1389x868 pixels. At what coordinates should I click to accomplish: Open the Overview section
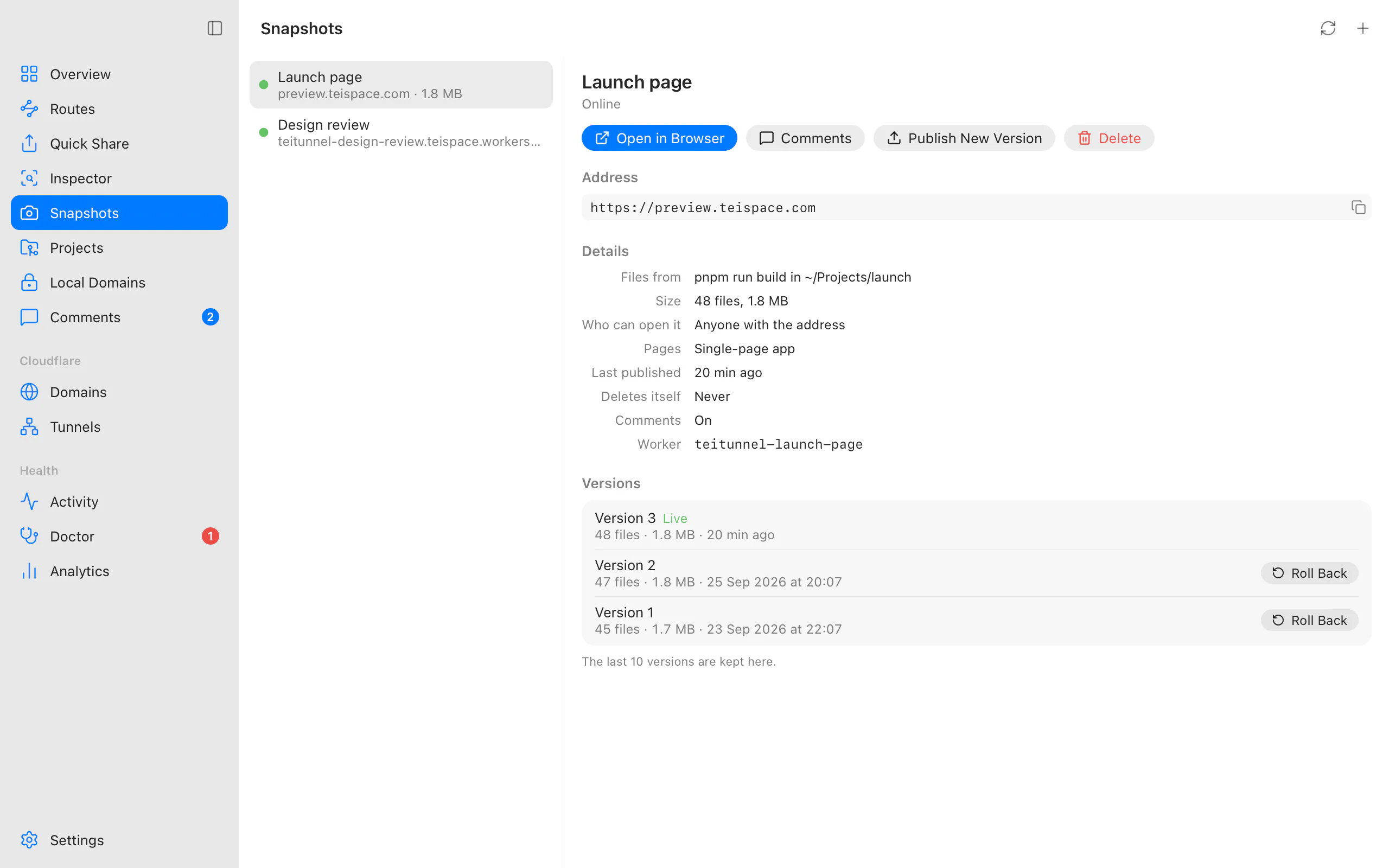pyautogui.click(x=119, y=74)
